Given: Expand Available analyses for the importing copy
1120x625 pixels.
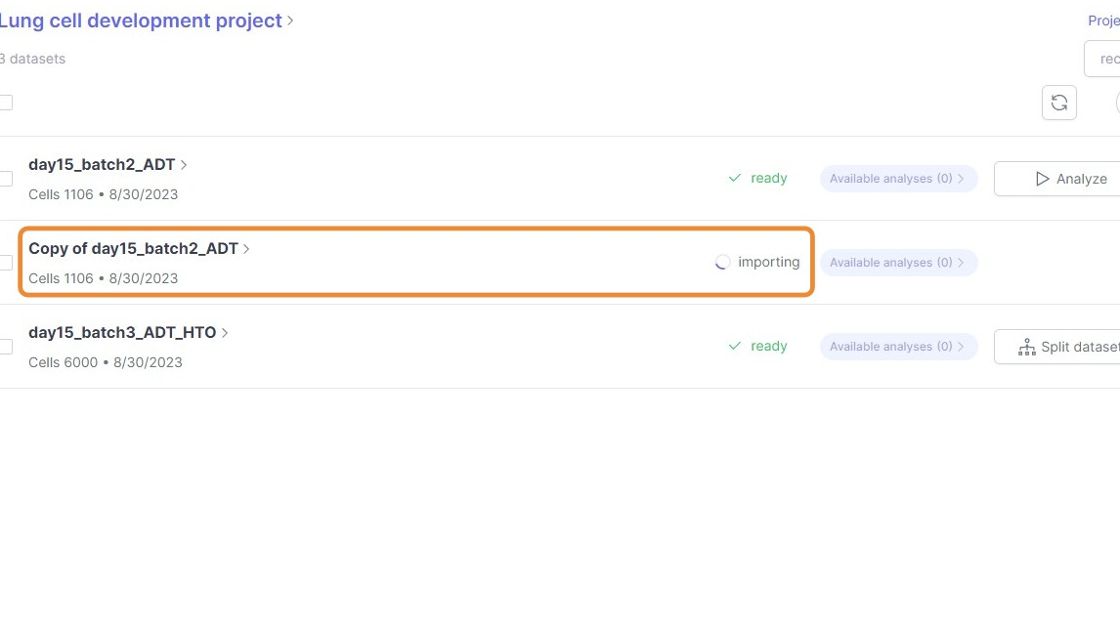Looking at the screenshot, I should click(x=898, y=263).
